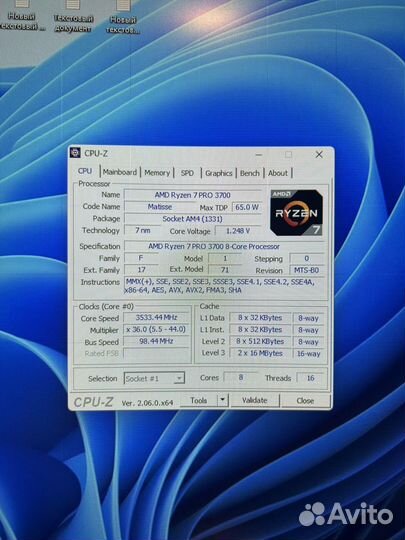Click the 3533.44 MHz core speed value

156,317
